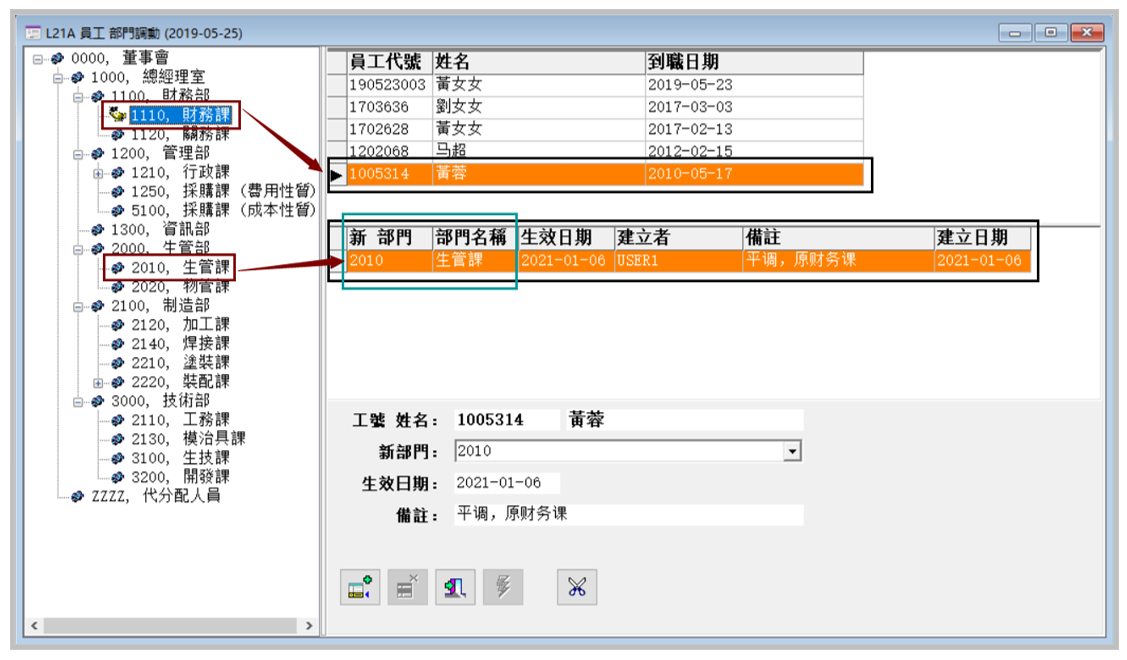Click the grayed-out delete record icon
Image resolution: width=1127 pixels, height=660 pixels.
pyautogui.click(x=406, y=588)
